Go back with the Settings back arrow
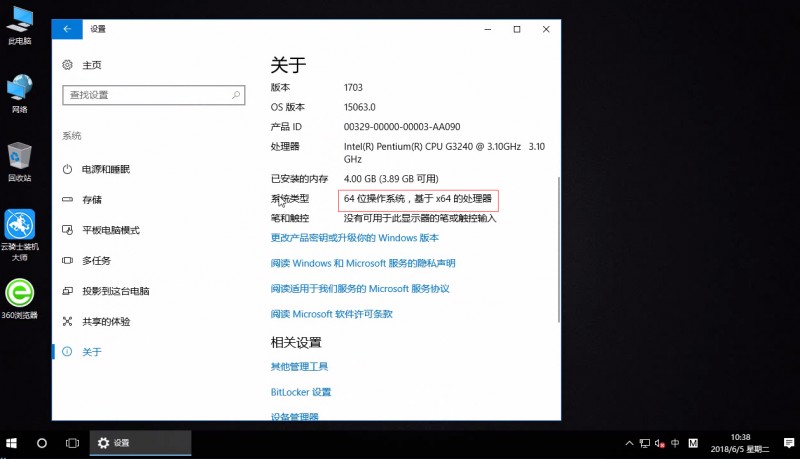This screenshot has height=459, width=800. pos(67,29)
